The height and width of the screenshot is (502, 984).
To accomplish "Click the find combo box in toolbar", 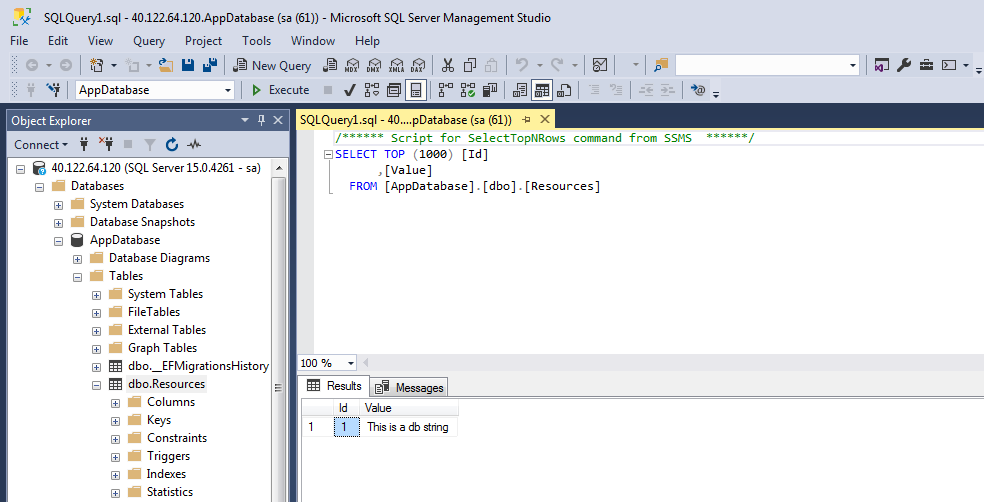I will pos(767,65).
